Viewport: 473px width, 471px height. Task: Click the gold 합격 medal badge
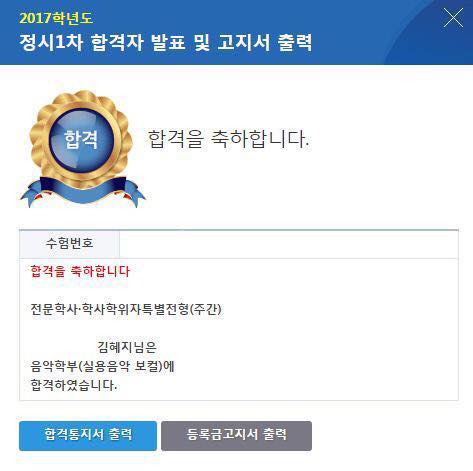[x=83, y=149]
